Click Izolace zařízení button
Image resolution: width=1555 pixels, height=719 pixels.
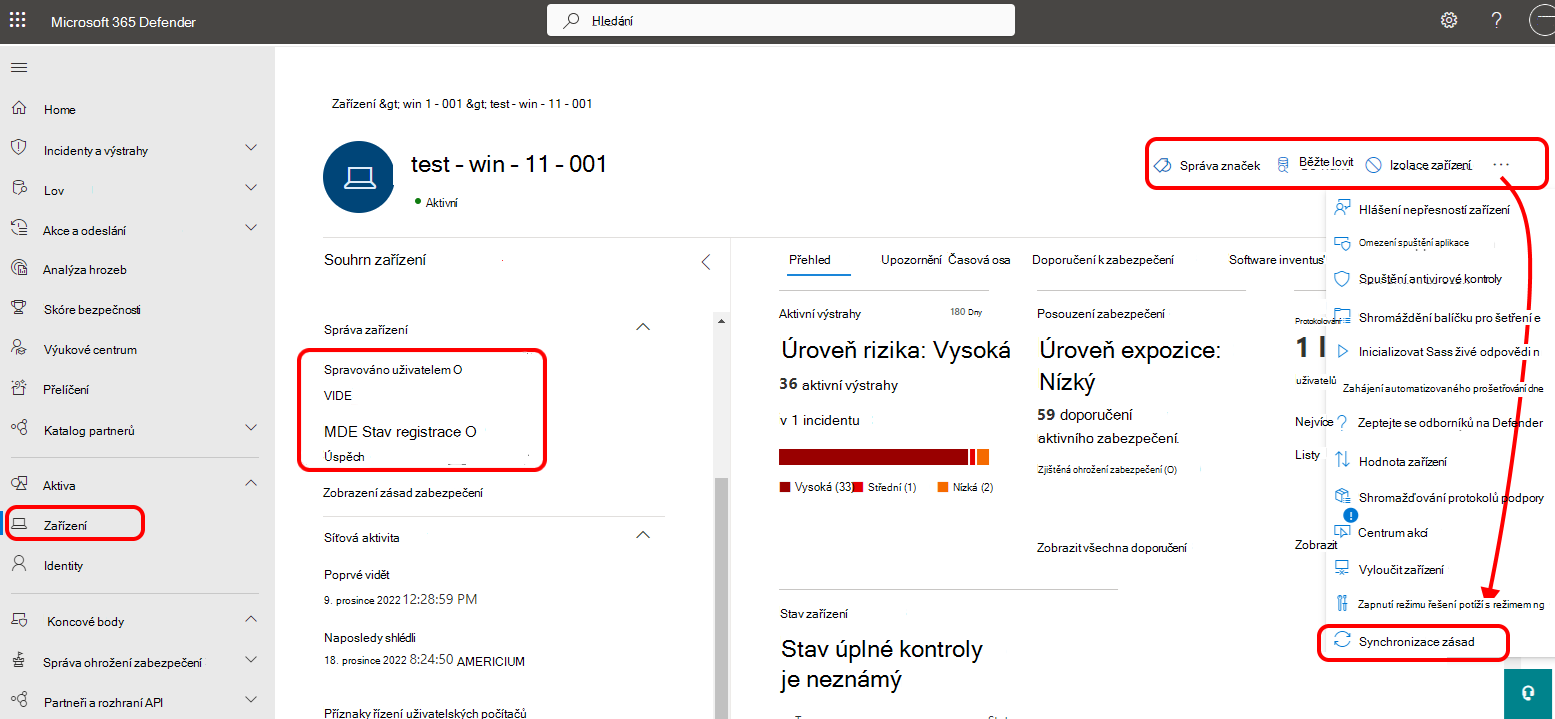point(1418,165)
